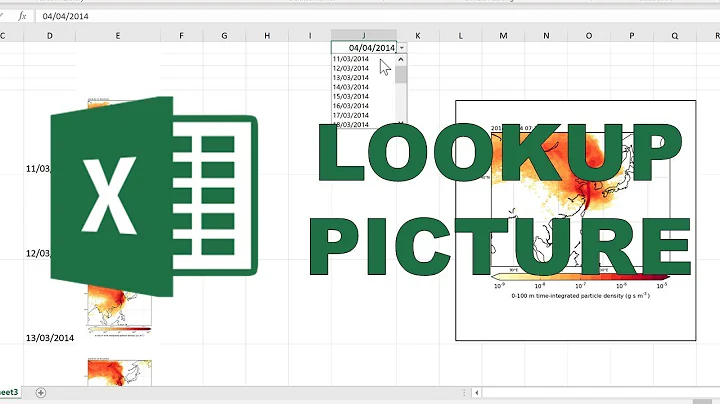Select the large linked particle density picture

(x=575, y=220)
